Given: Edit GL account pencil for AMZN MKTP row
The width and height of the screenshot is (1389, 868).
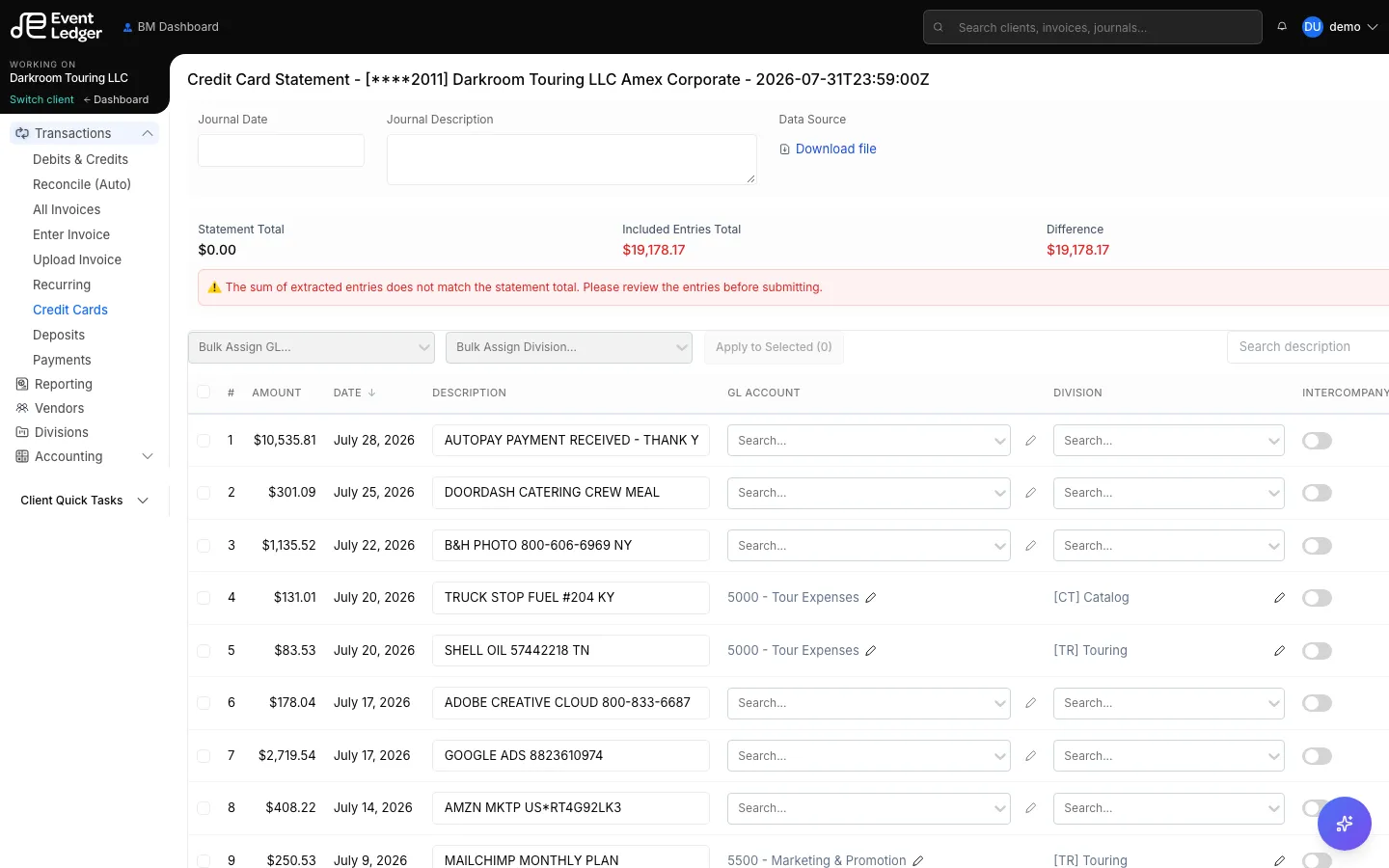Looking at the screenshot, I should (x=1031, y=808).
